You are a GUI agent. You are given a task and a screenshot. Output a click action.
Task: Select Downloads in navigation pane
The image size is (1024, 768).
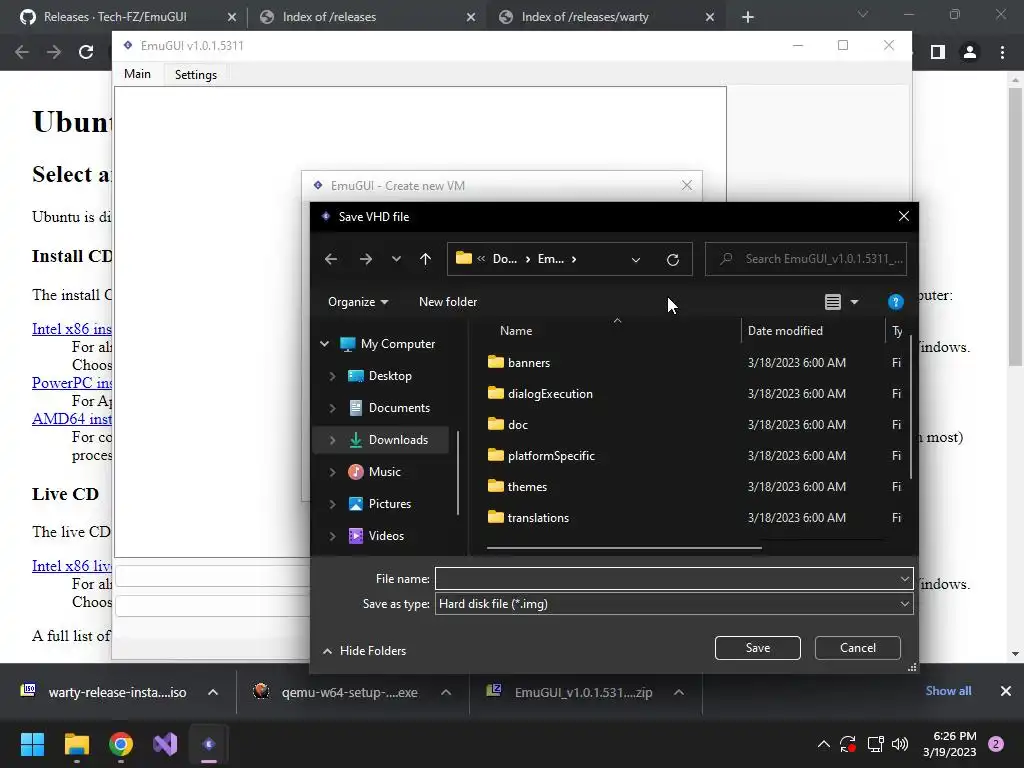click(398, 440)
